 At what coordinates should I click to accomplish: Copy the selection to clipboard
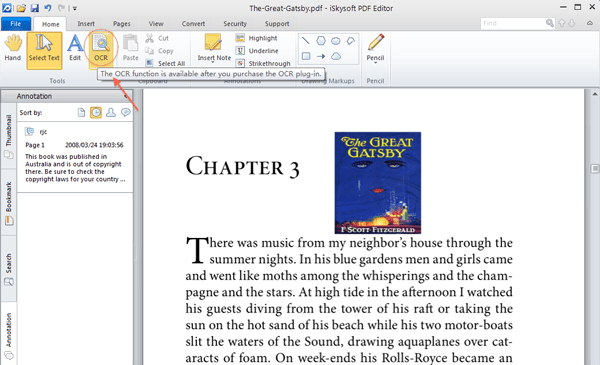(160, 51)
